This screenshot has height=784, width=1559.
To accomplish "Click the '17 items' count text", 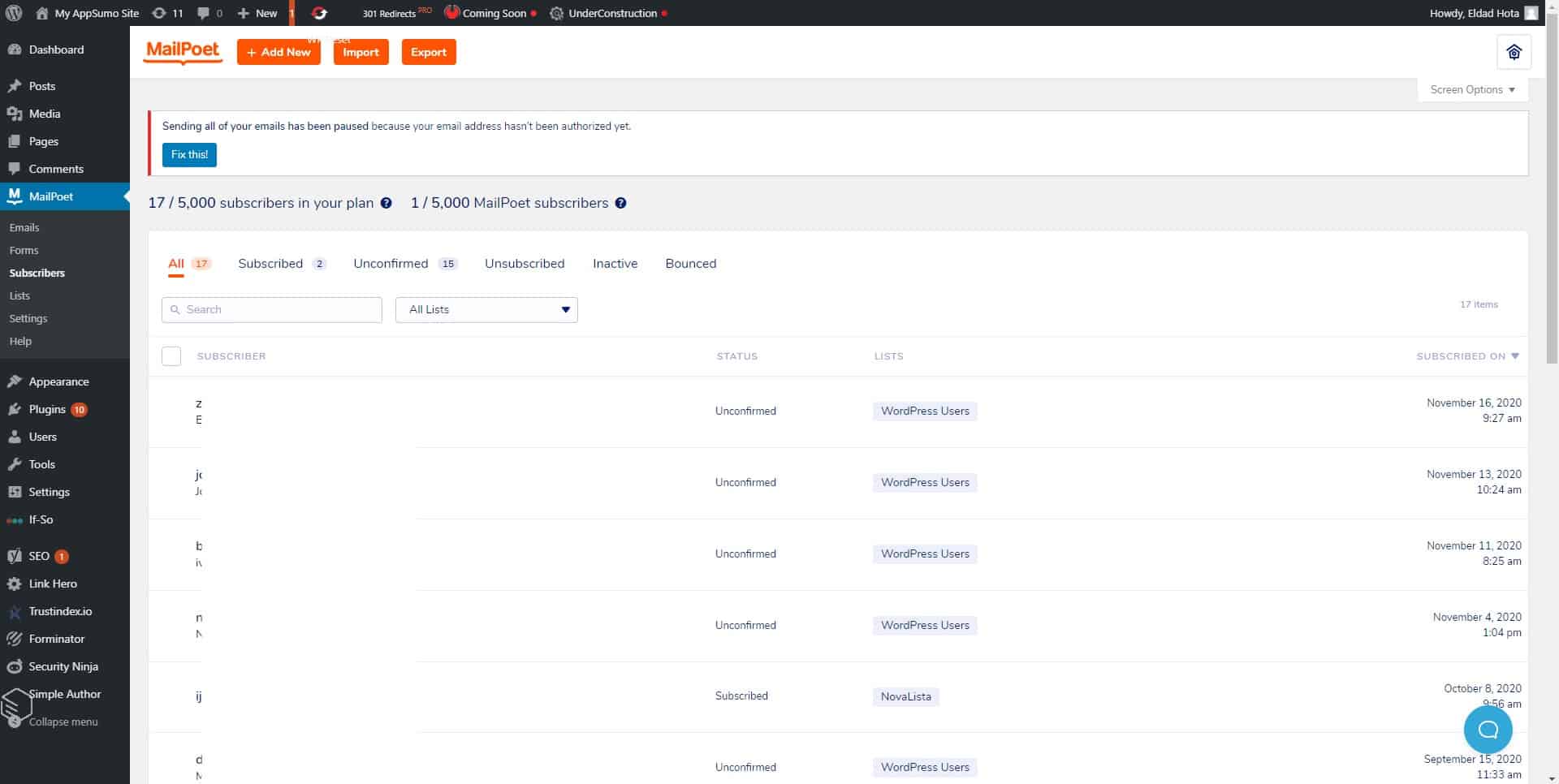I will [x=1479, y=304].
